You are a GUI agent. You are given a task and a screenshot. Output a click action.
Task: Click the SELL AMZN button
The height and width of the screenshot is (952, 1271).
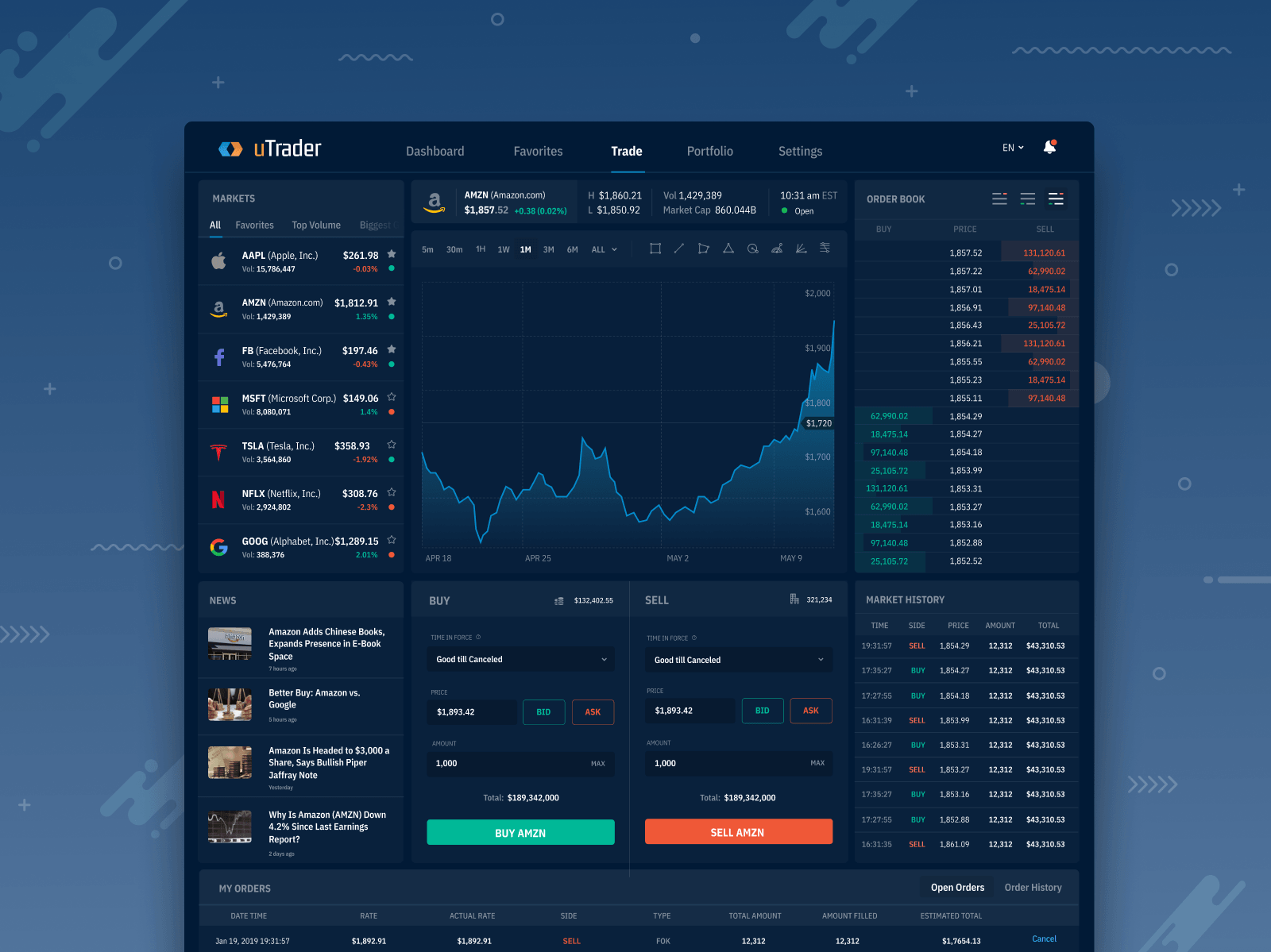(x=739, y=831)
